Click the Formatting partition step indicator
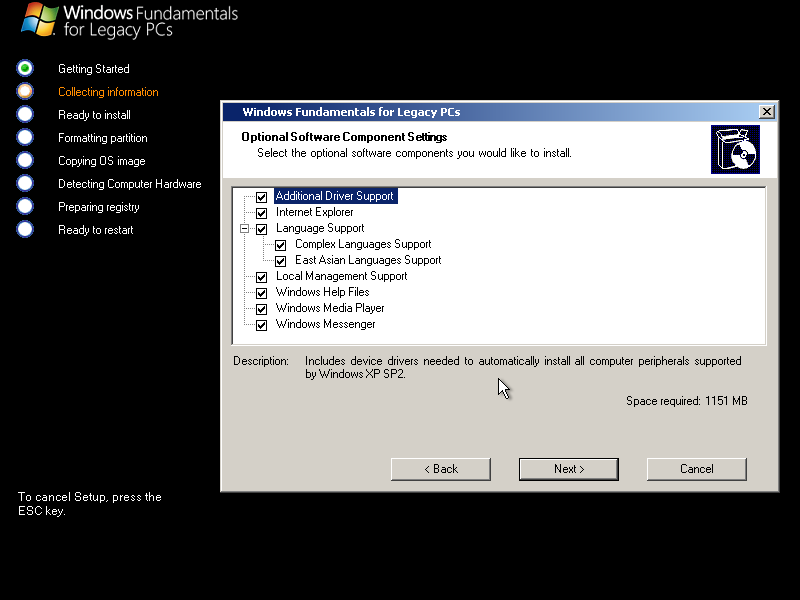The height and width of the screenshot is (600, 800). click(x=25, y=137)
